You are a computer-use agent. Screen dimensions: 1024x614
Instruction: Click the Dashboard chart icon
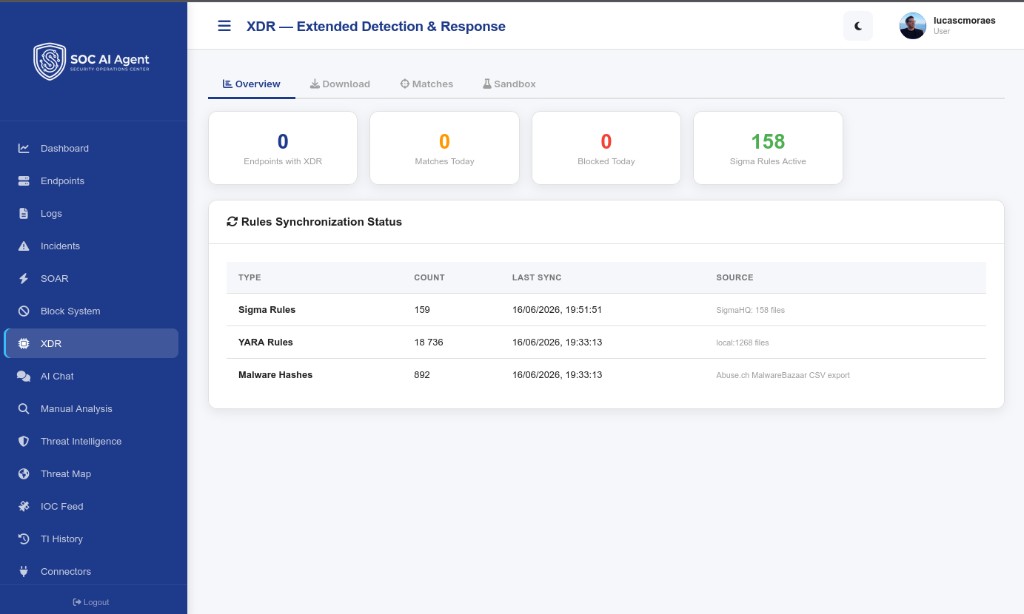coord(24,148)
